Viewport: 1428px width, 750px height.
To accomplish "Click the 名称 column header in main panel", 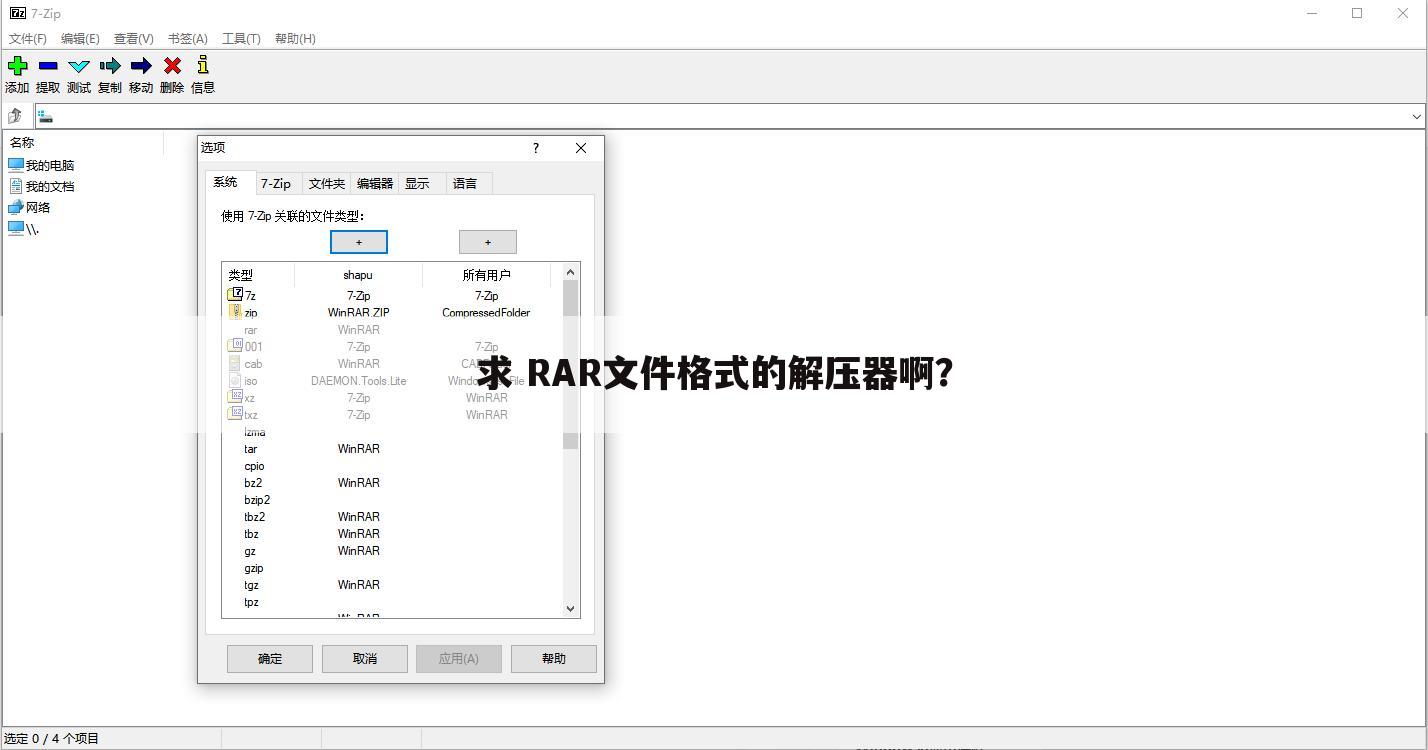I will pyautogui.click(x=84, y=143).
